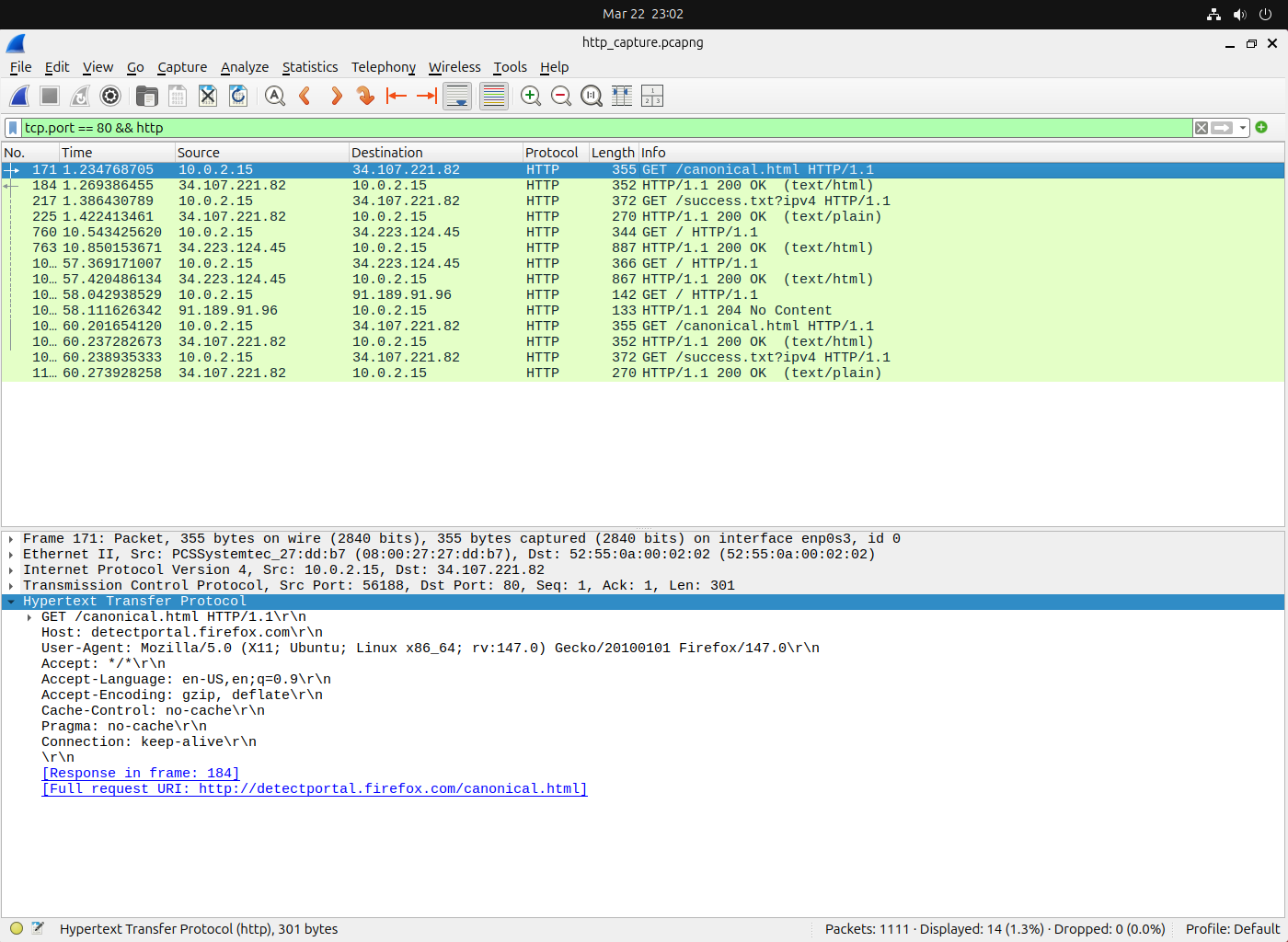Reload this capture file
Image resolution: width=1288 pixels, height=942 pixels.
(x=238, y=96)
